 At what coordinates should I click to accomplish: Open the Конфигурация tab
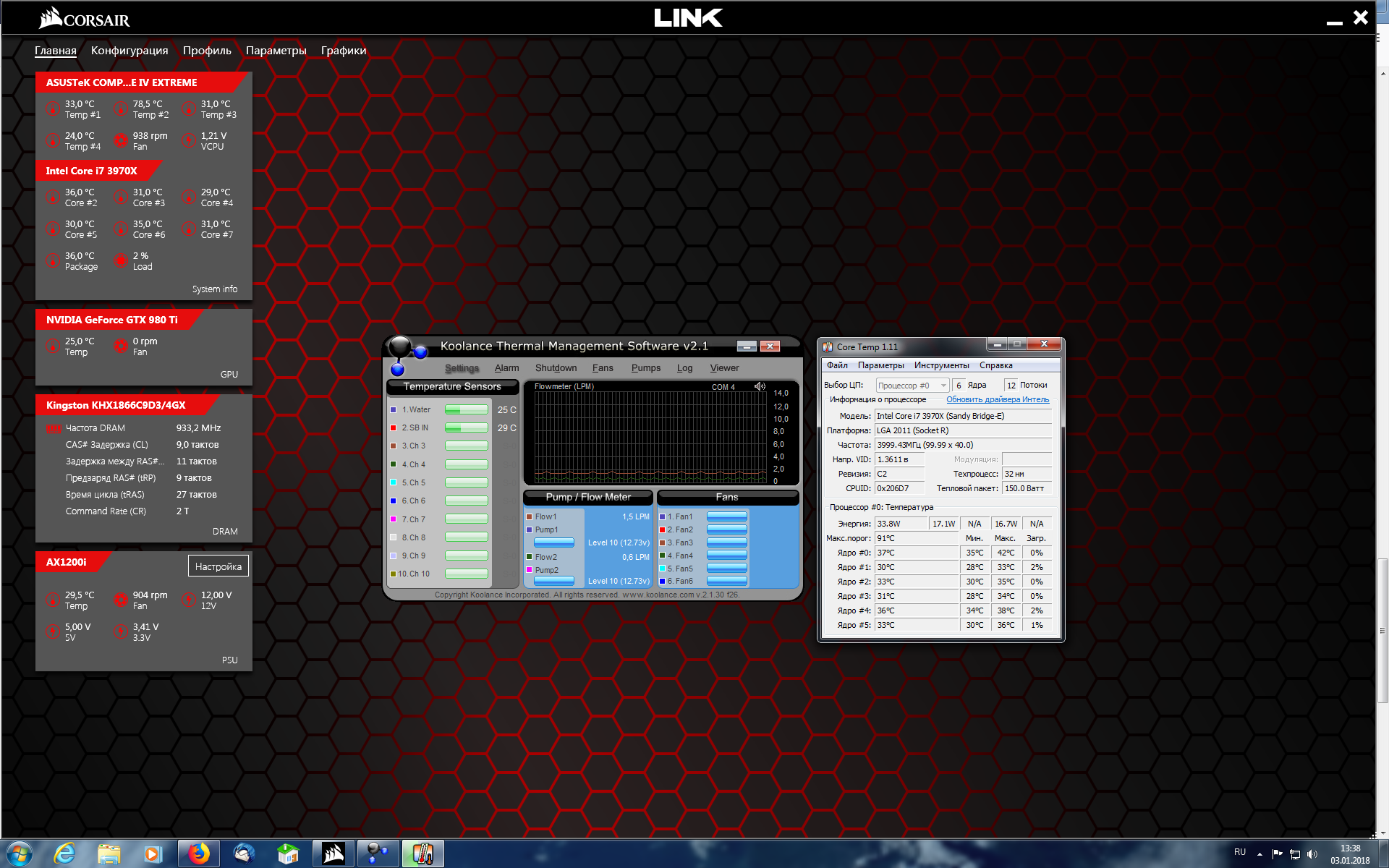point(129,51)
